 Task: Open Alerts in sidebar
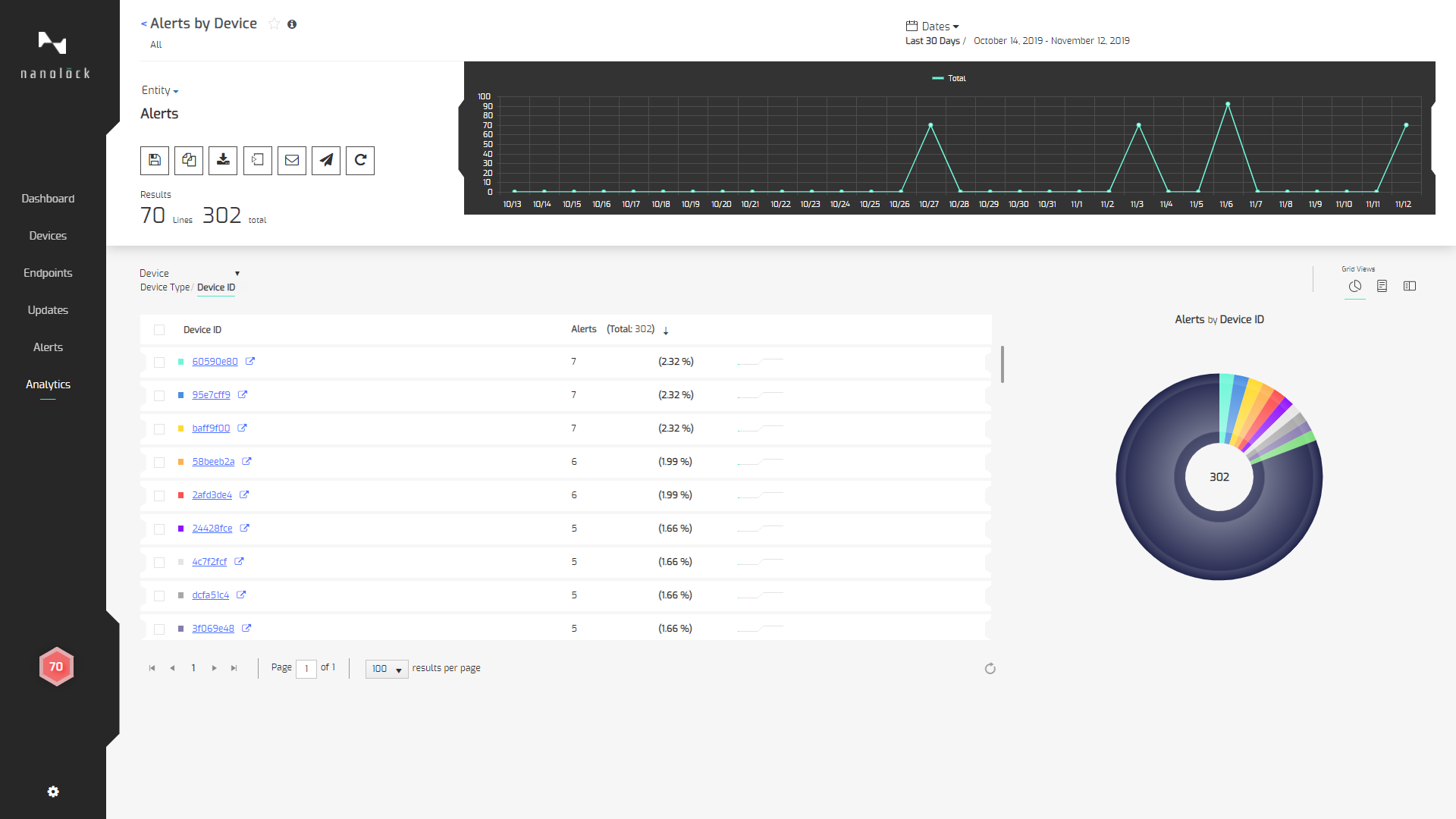[48, 347]
